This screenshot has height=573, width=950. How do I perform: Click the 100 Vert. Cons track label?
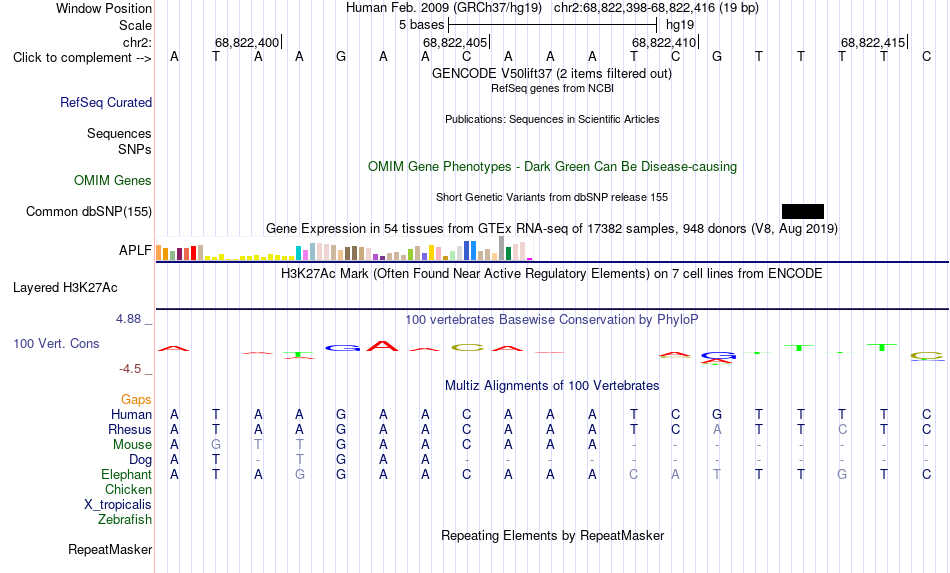click(56, 343)
